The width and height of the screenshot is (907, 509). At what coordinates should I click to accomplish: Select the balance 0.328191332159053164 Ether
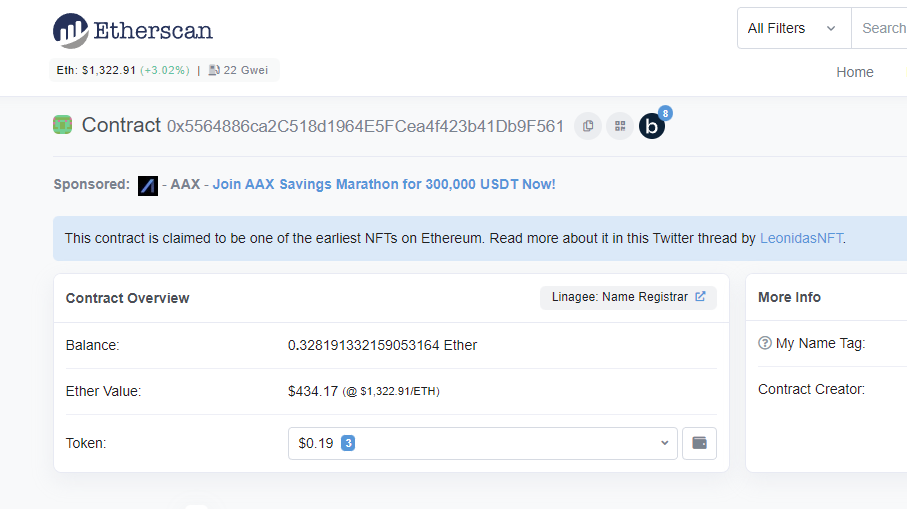(x=382, y=345)
